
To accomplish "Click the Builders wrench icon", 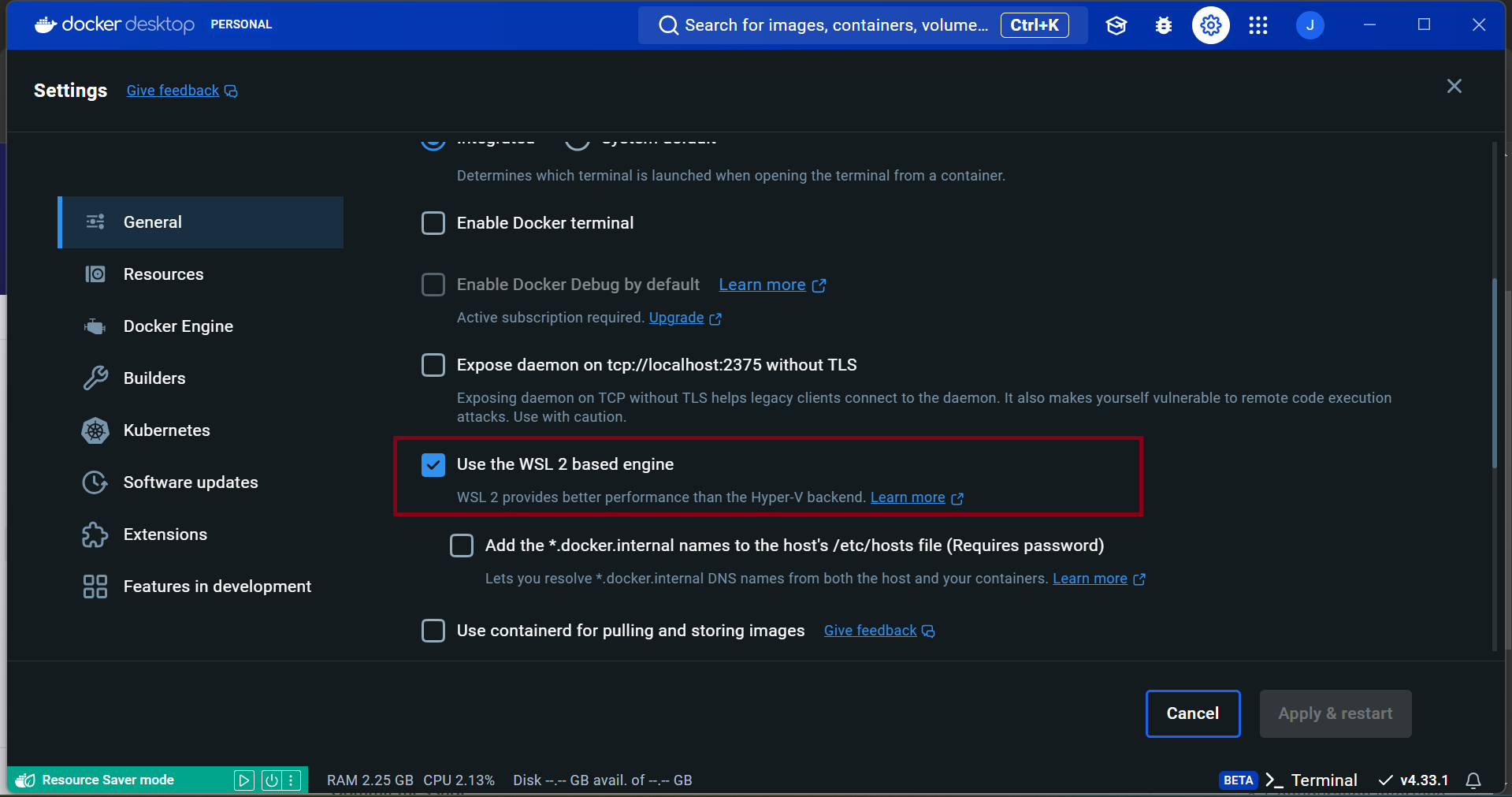I will click(x=95, y=378).
